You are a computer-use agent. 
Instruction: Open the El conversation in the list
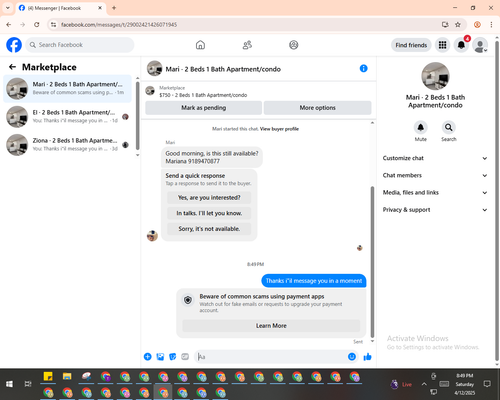pyautogui.click(x=67, y=116)
